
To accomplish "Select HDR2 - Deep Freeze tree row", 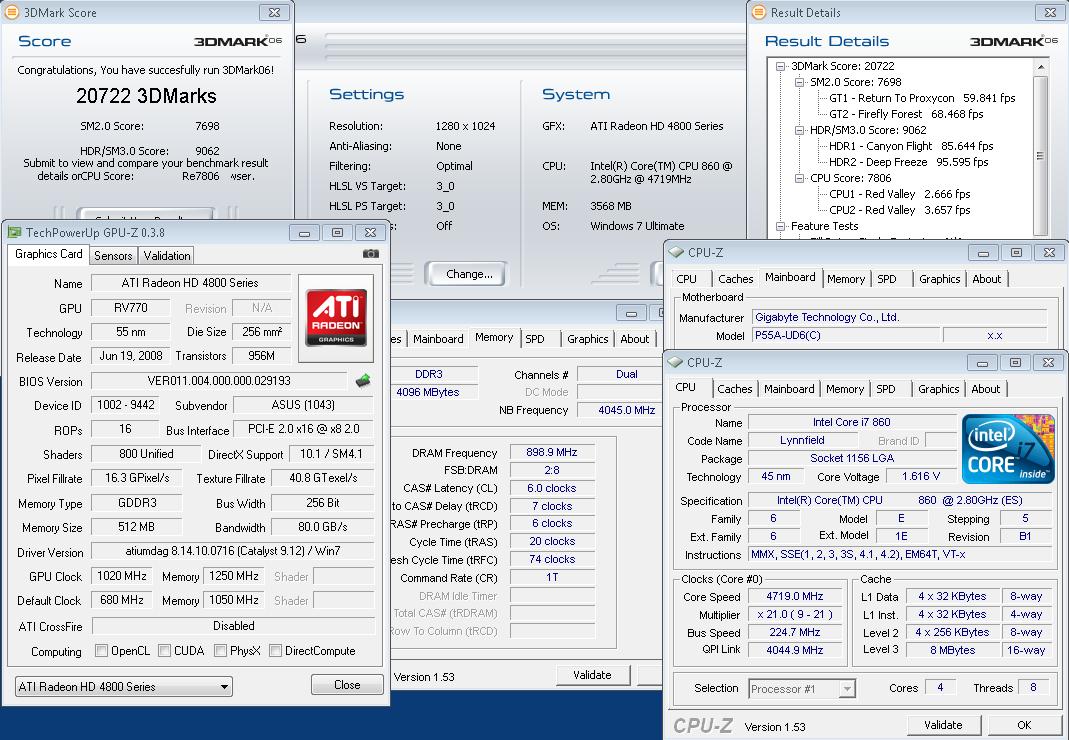I will (x=908, y=162).
